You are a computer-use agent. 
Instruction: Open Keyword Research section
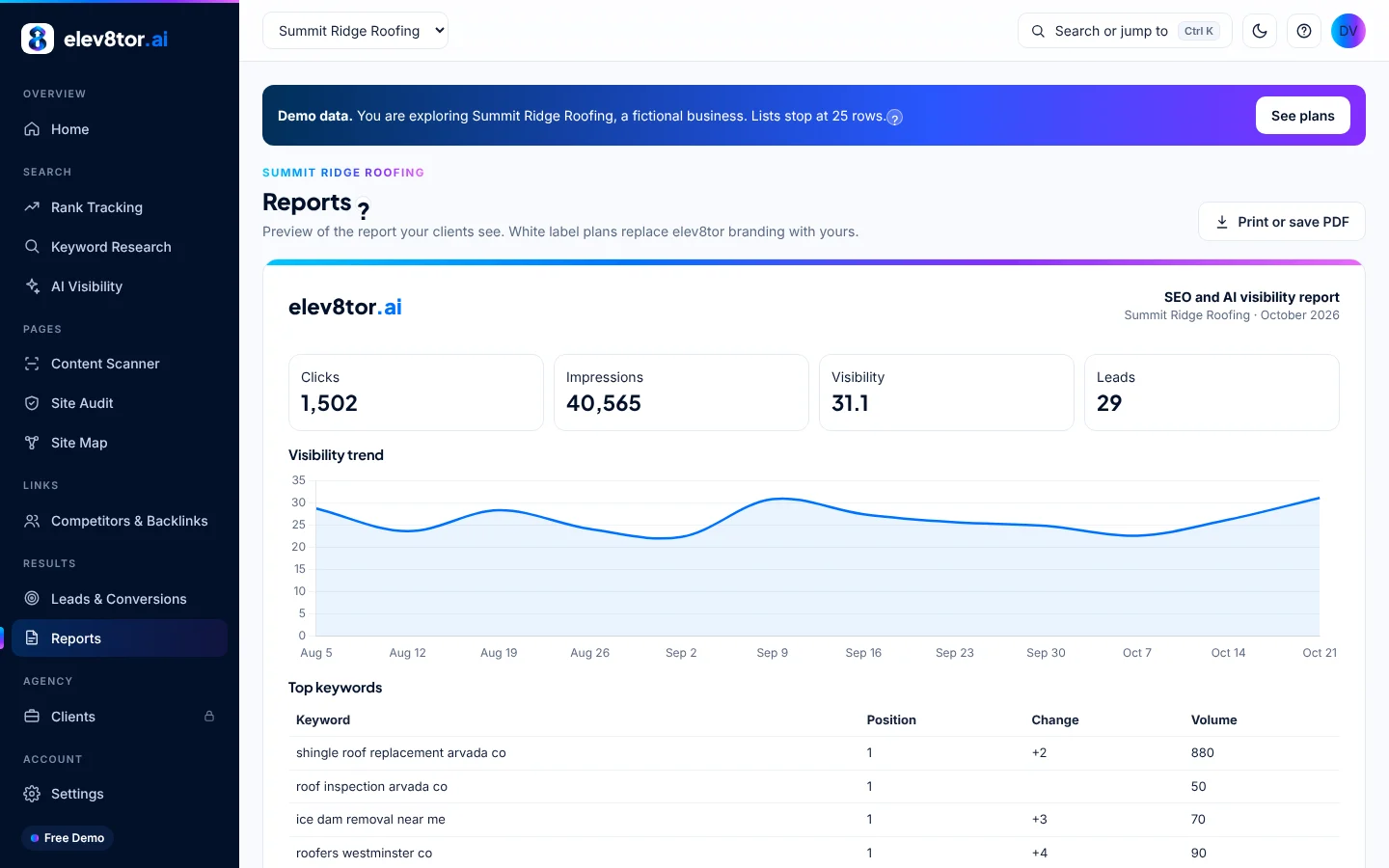point(120,247)
